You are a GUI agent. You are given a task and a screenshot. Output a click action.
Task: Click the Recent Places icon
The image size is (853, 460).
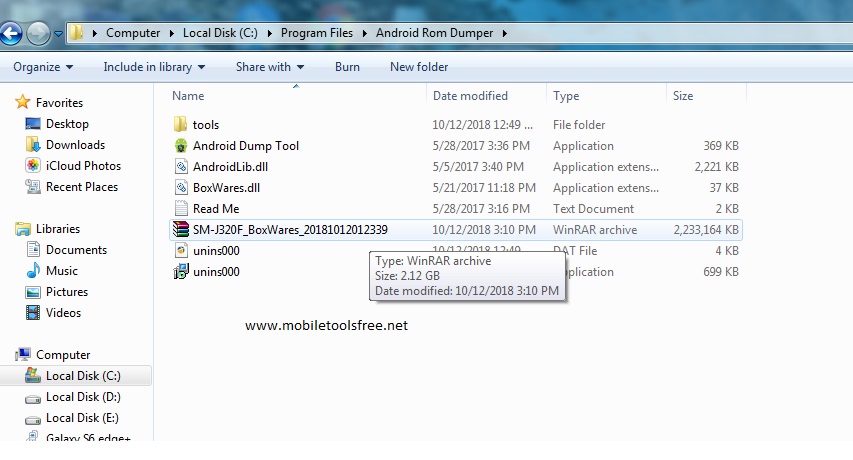coord(33,187)
